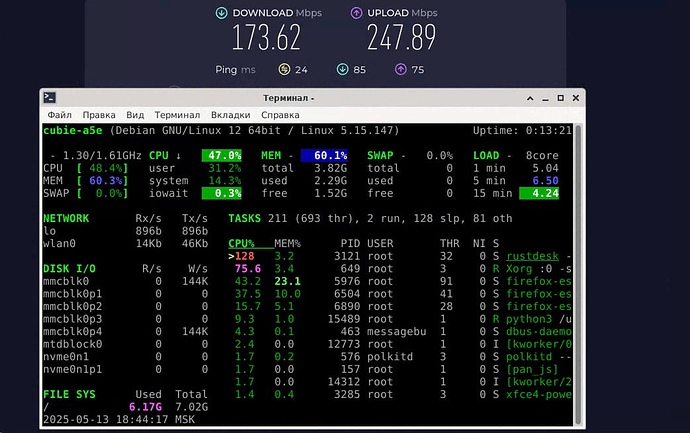
Task: Click the SWAP header in glances
Action: [x=380, y=155]
